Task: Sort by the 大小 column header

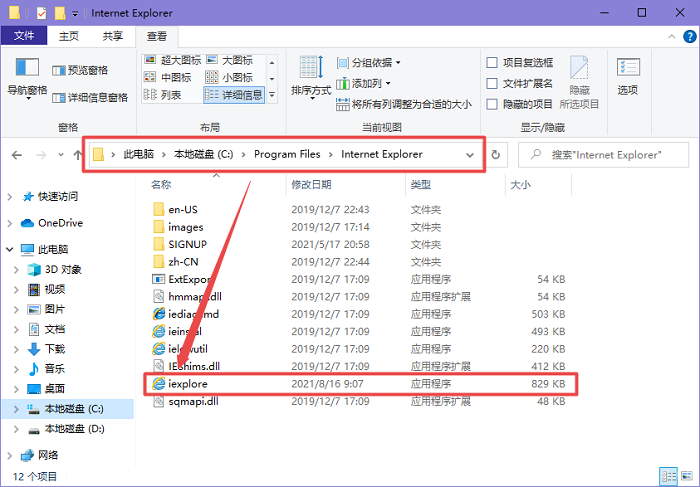Action: 521,184
